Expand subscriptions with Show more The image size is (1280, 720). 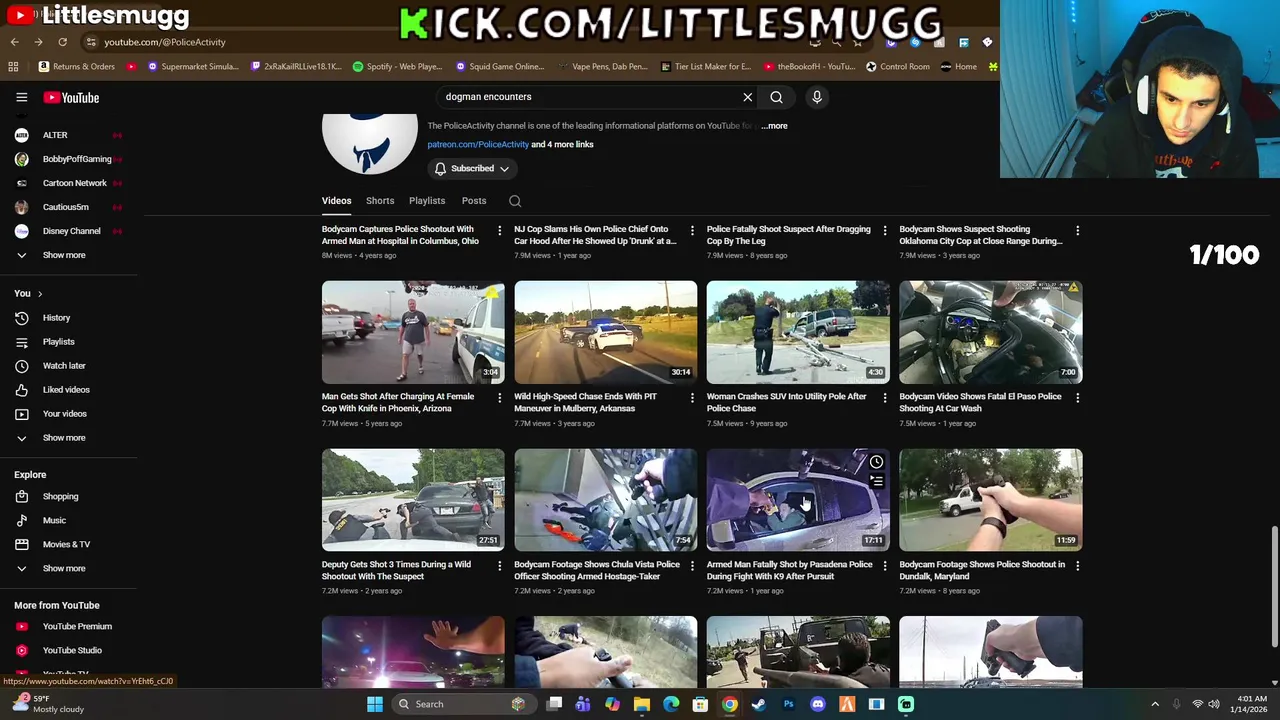64,255
